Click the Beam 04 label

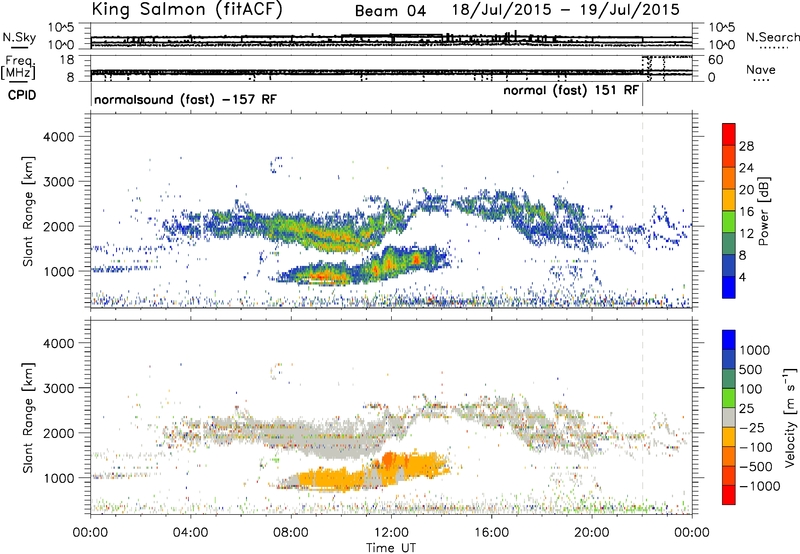click(x=390, y=11)
